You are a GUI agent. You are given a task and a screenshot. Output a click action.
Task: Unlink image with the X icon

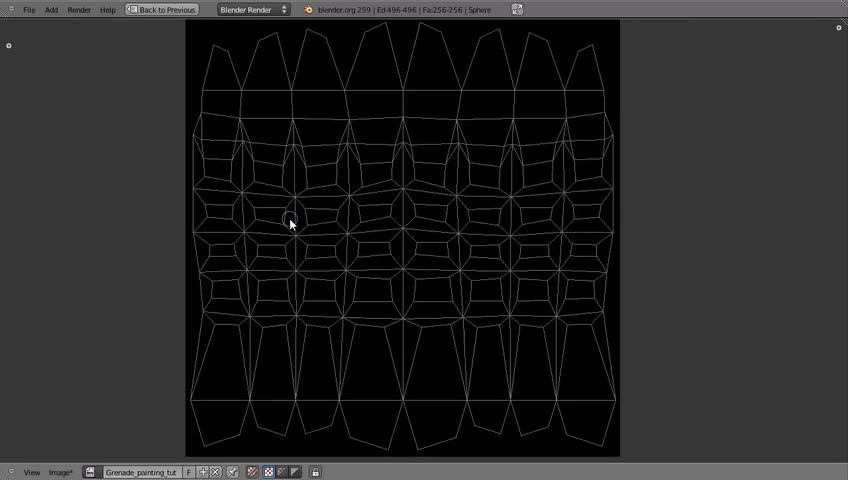coord(215,472)
